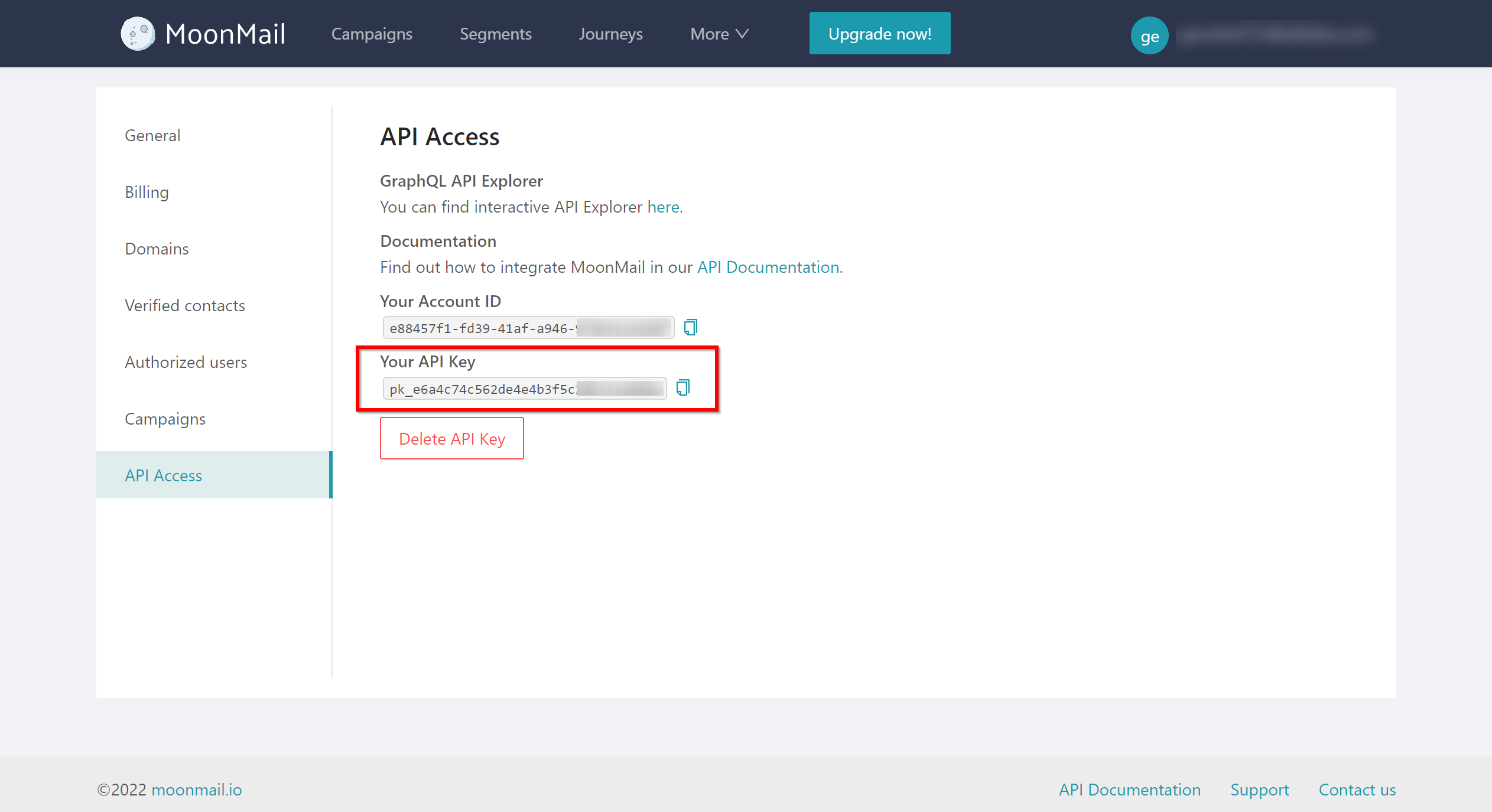Screen dimensions: 1492x812
Task: Open Campaigns in the top navigation bar
Action: click(372, 34)
